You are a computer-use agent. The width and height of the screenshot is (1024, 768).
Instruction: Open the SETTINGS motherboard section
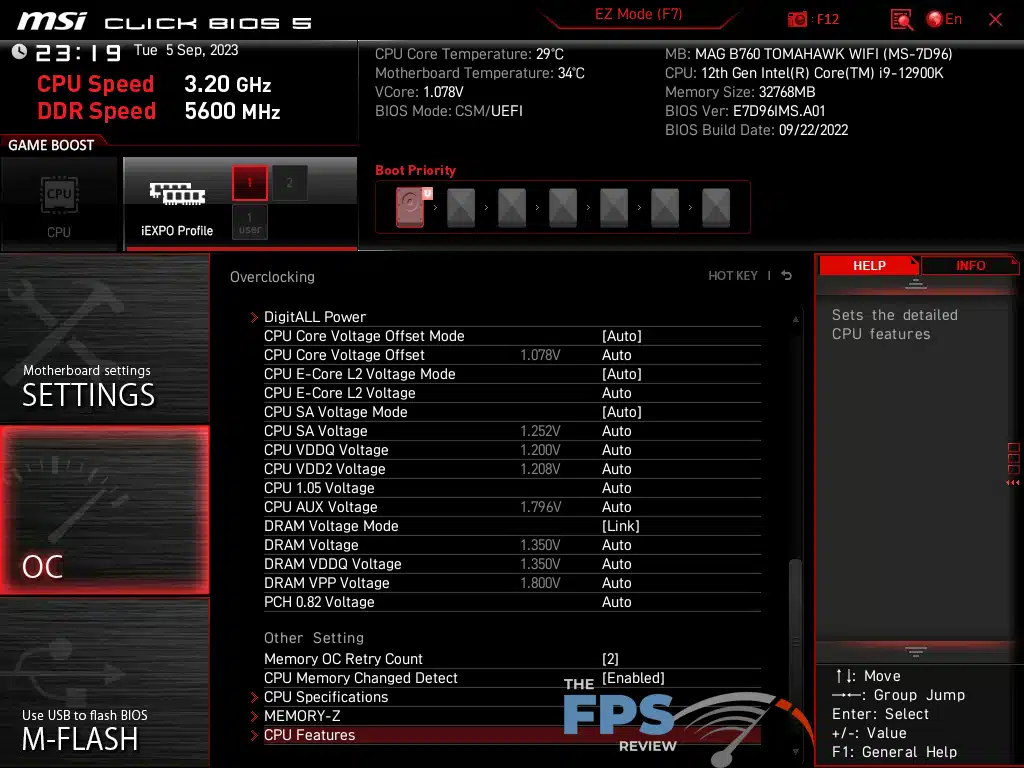pos(104,338)
